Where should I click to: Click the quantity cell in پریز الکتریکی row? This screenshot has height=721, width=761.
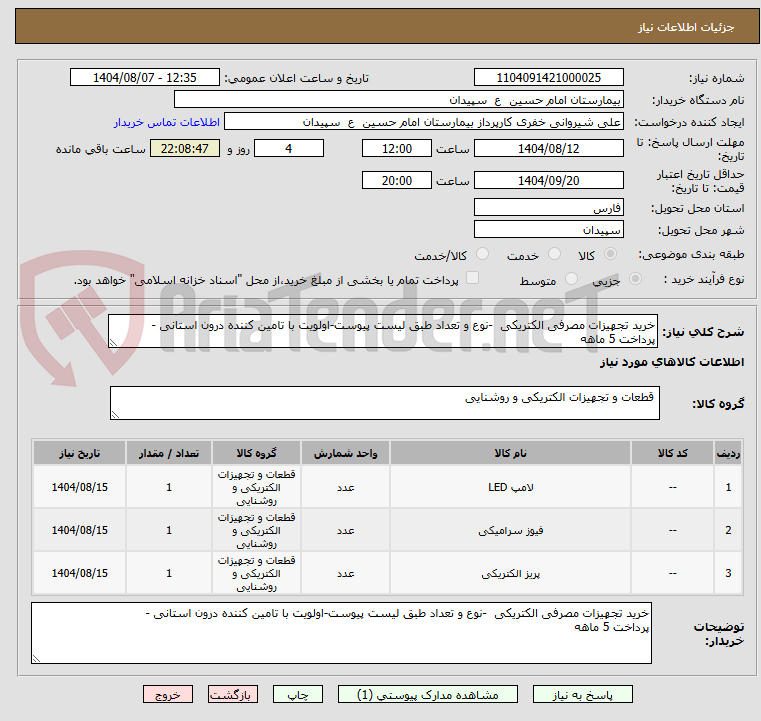click(x=169, y=574)
